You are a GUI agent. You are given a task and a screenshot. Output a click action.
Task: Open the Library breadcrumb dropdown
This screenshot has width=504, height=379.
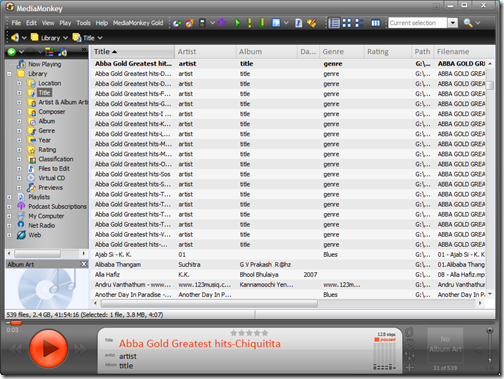[x=65, y=38]
